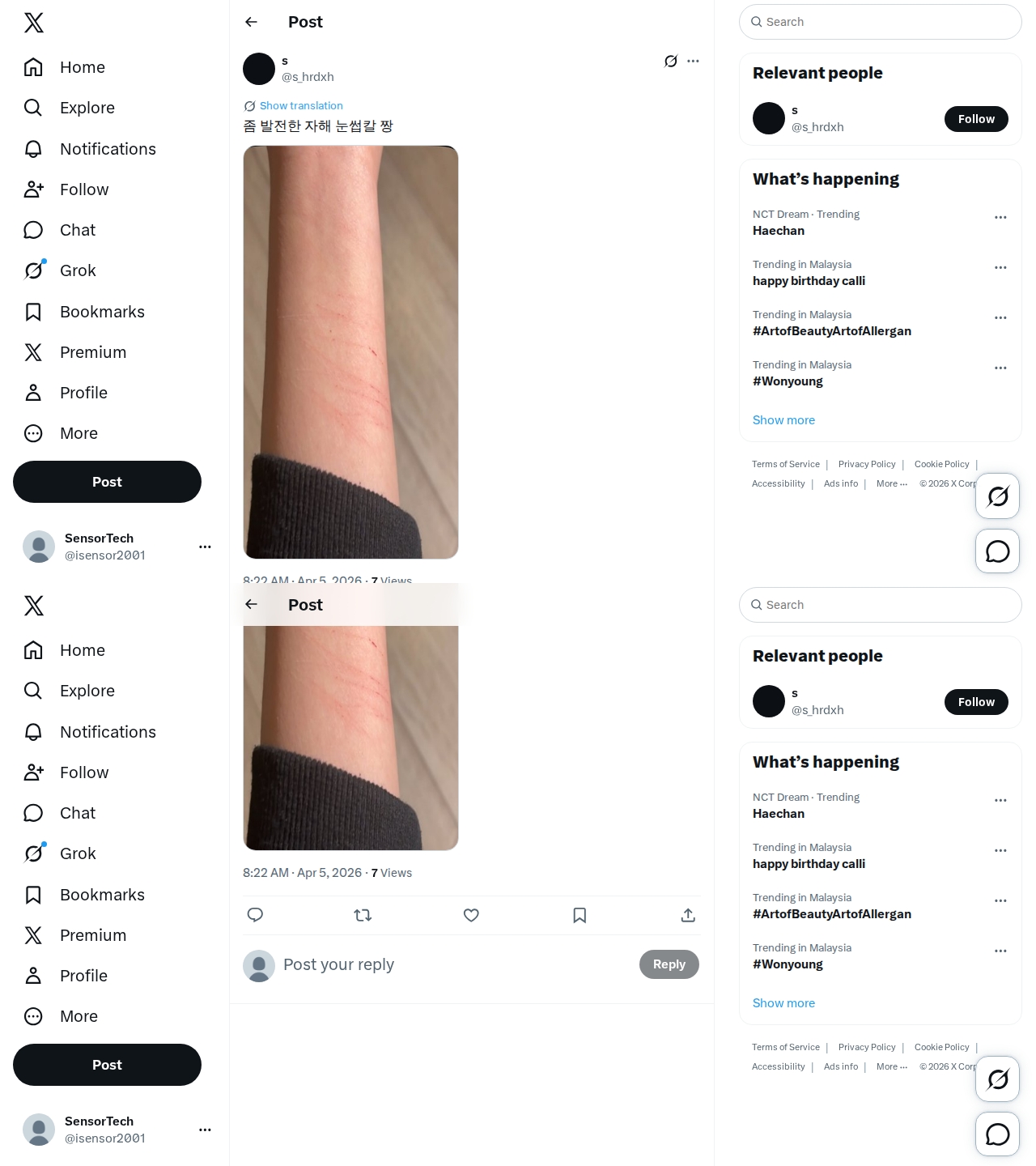Toggle Follow for @s_hrdxh in the first Relevant people panel
Image resolution: width=1036 pixels, height=1166 pixels.
(x=976, y=119)
